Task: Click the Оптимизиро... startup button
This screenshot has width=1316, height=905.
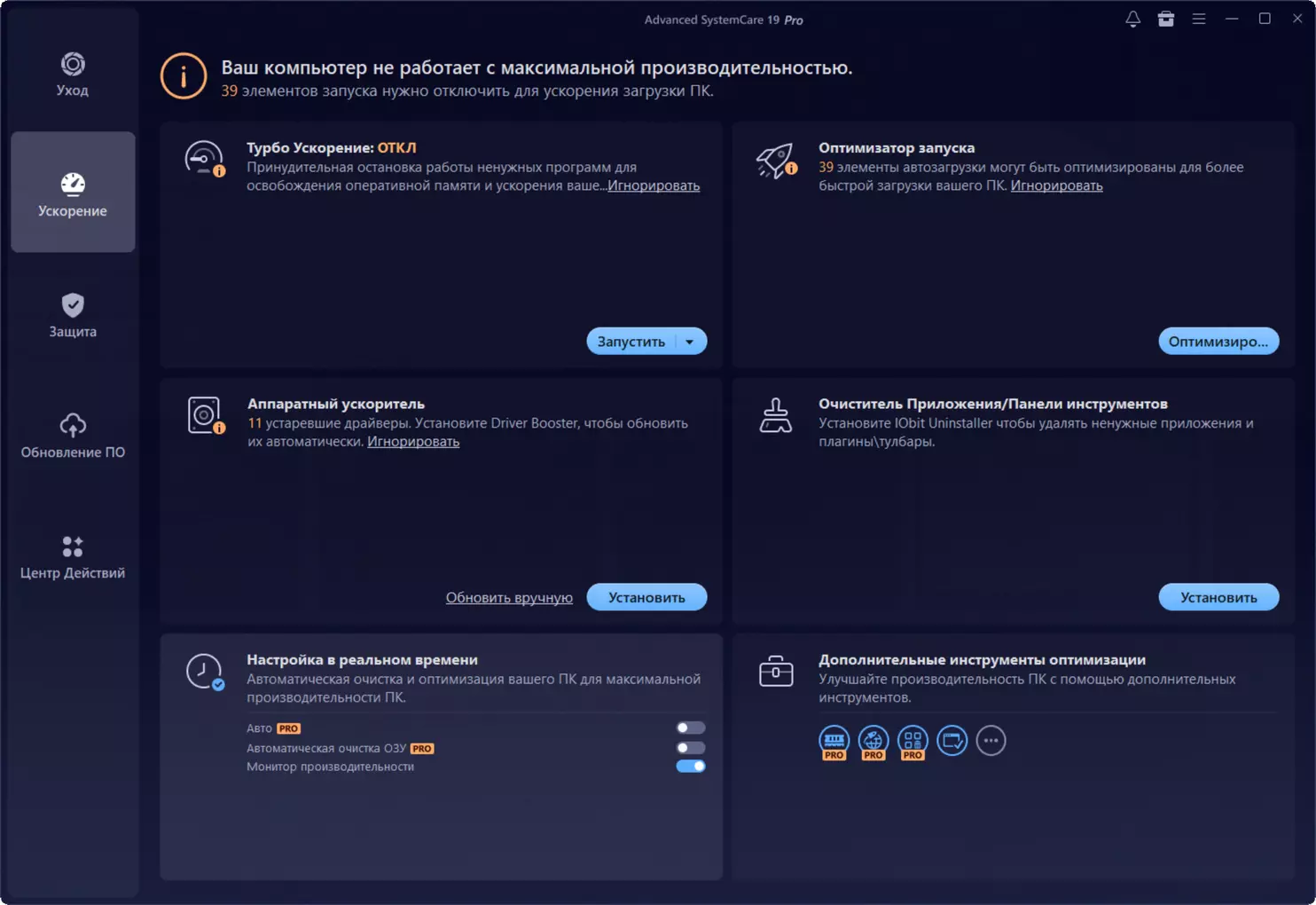Action: 1218,342
